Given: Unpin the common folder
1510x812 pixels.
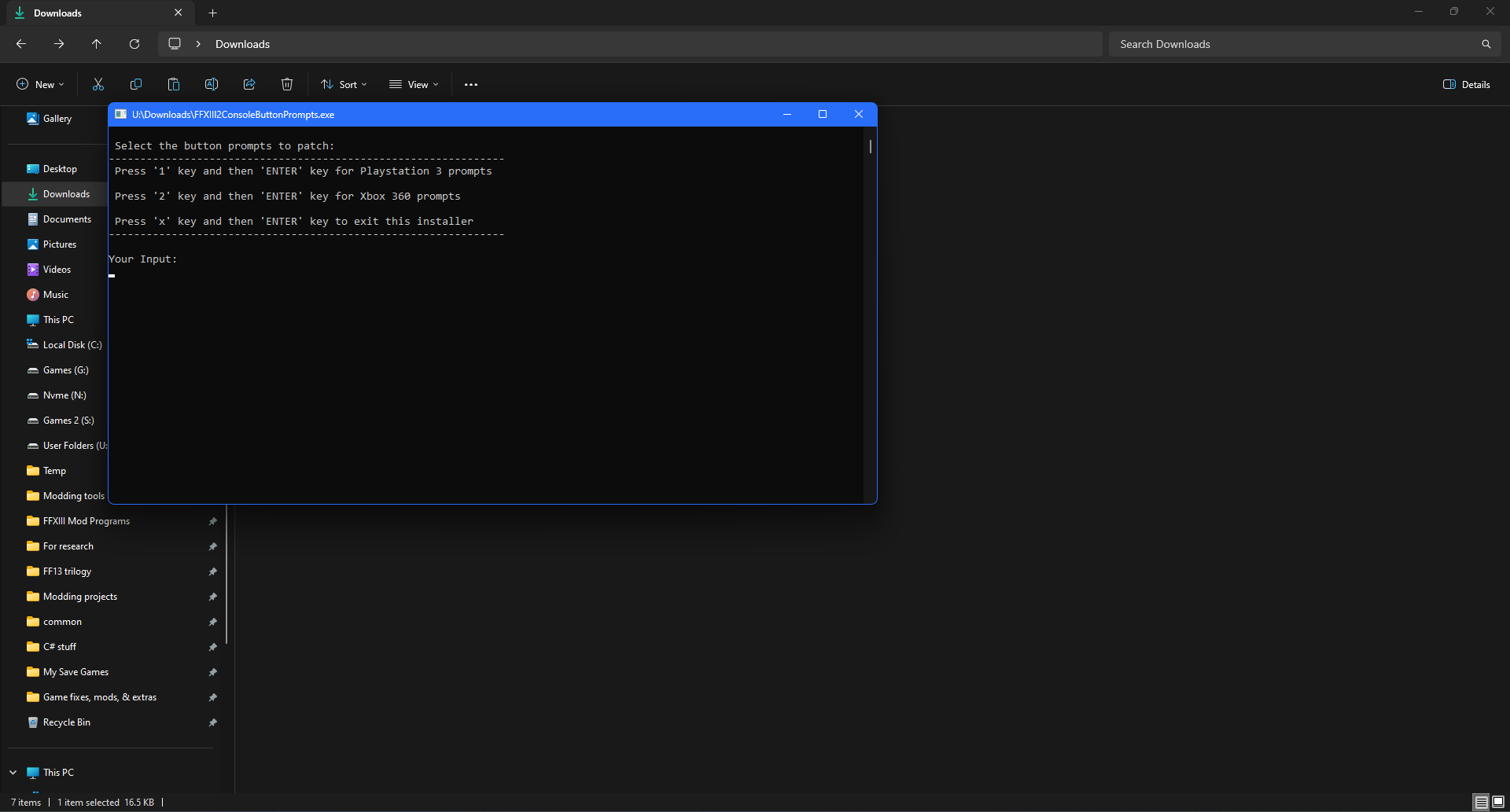Looking at the screenshot, I should pyautogui.click(x=212, y=622).
